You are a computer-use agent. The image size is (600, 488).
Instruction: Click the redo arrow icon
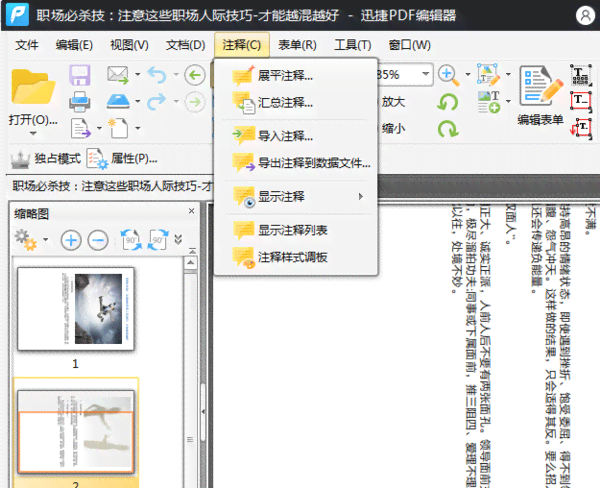[157, 101]
